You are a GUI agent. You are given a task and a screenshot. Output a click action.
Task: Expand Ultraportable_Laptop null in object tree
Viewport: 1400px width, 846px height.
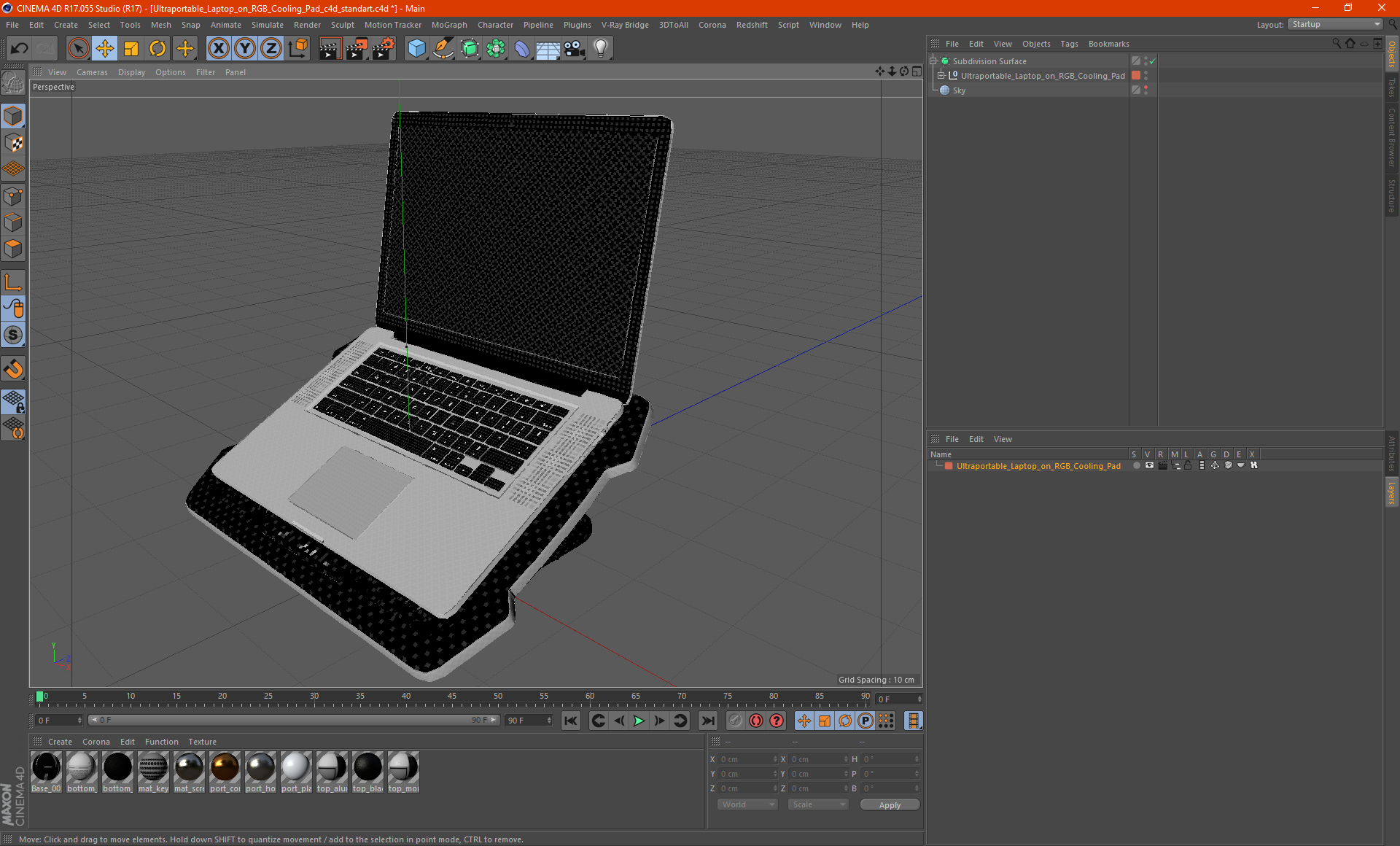tap(941, 76)
